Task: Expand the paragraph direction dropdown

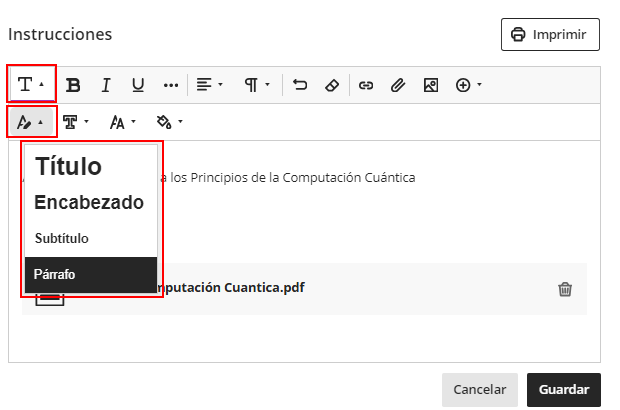Action: 257,85
